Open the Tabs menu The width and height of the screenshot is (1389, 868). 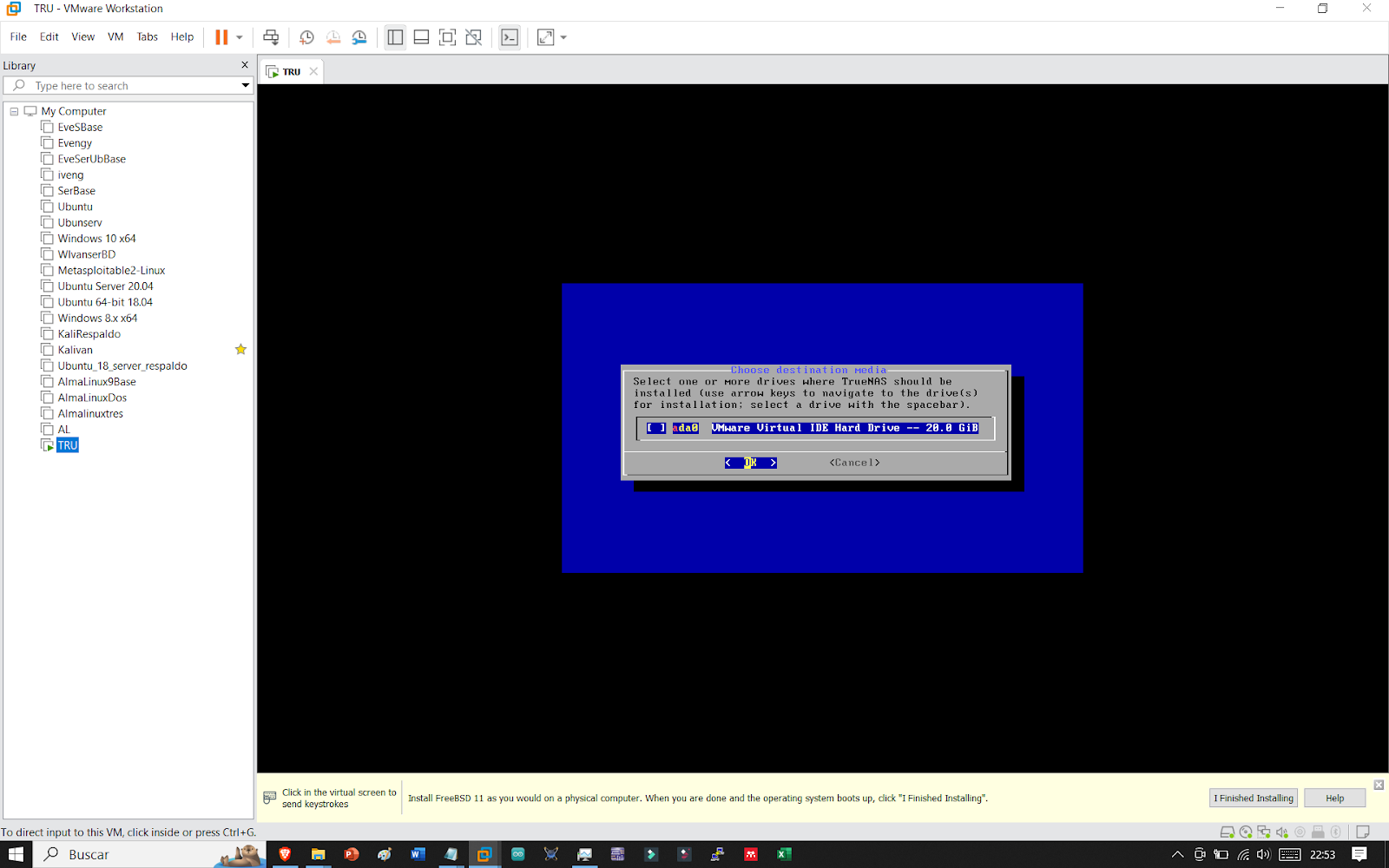point(148,36)
